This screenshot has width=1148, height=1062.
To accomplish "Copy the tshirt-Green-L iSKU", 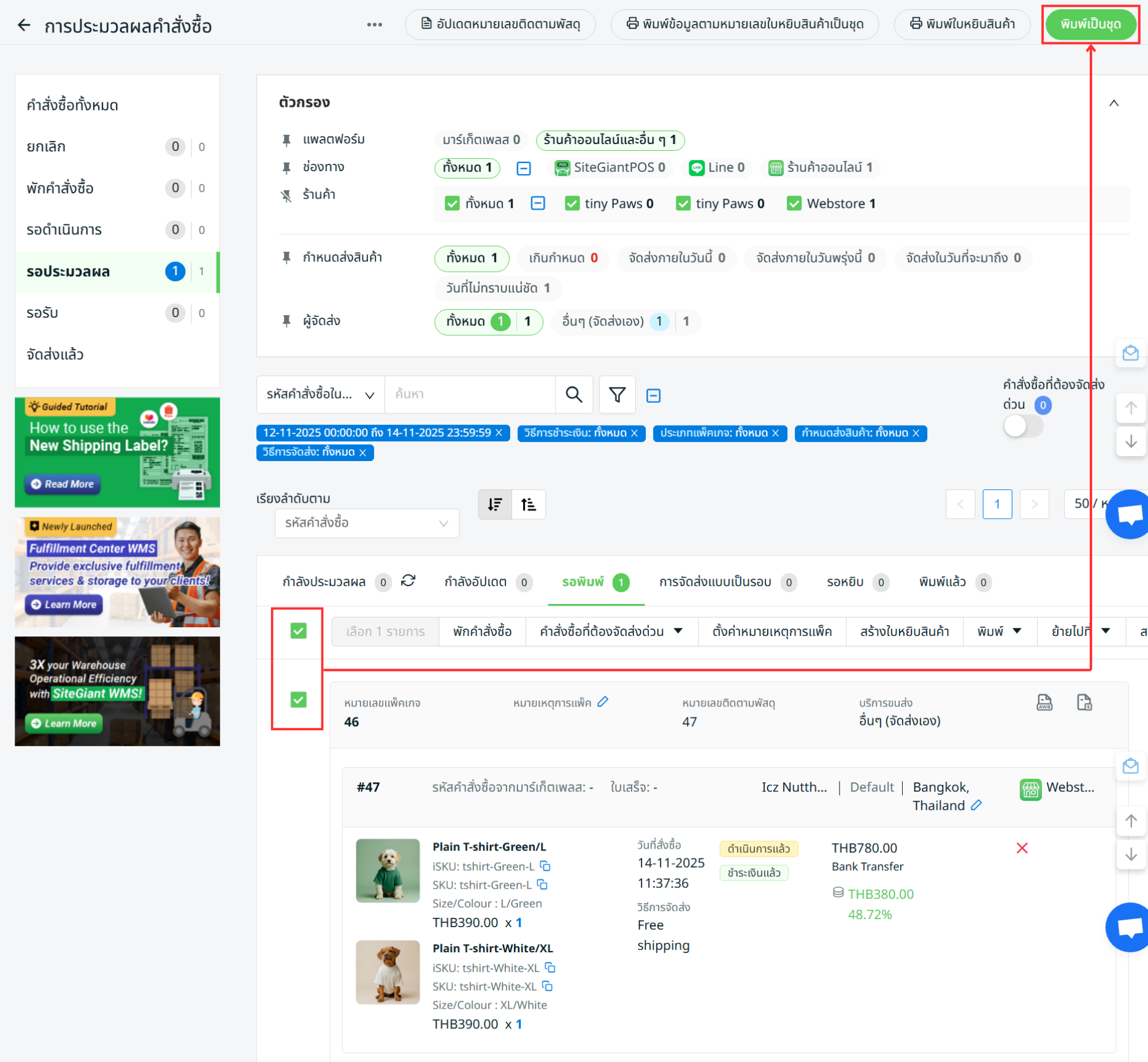I will tap(545, 866).
